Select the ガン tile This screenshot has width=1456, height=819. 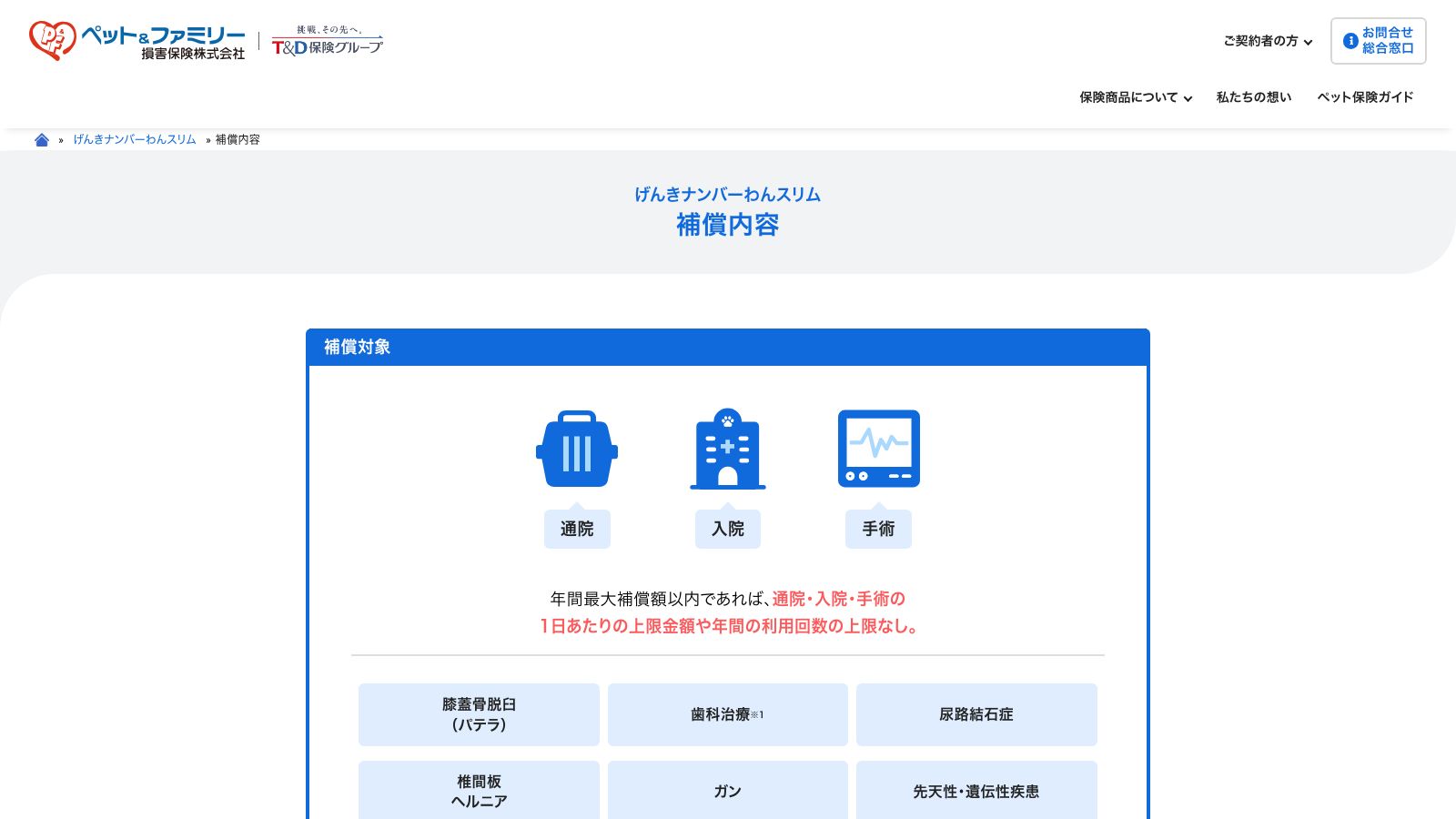pos(728,790)
